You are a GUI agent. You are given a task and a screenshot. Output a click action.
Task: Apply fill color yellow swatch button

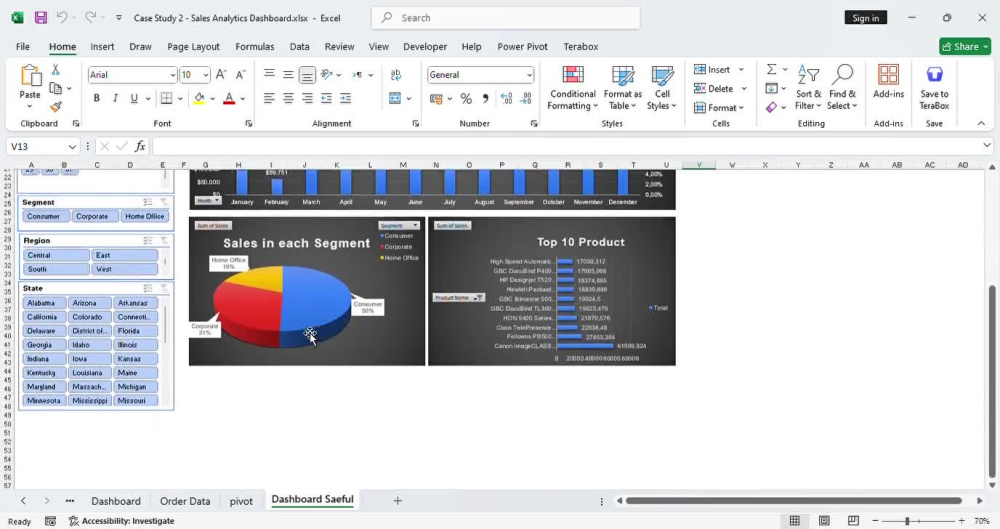199,98
